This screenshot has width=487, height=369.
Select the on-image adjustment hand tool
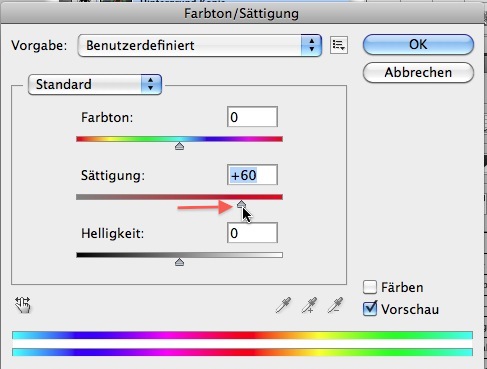pos(23,305)
